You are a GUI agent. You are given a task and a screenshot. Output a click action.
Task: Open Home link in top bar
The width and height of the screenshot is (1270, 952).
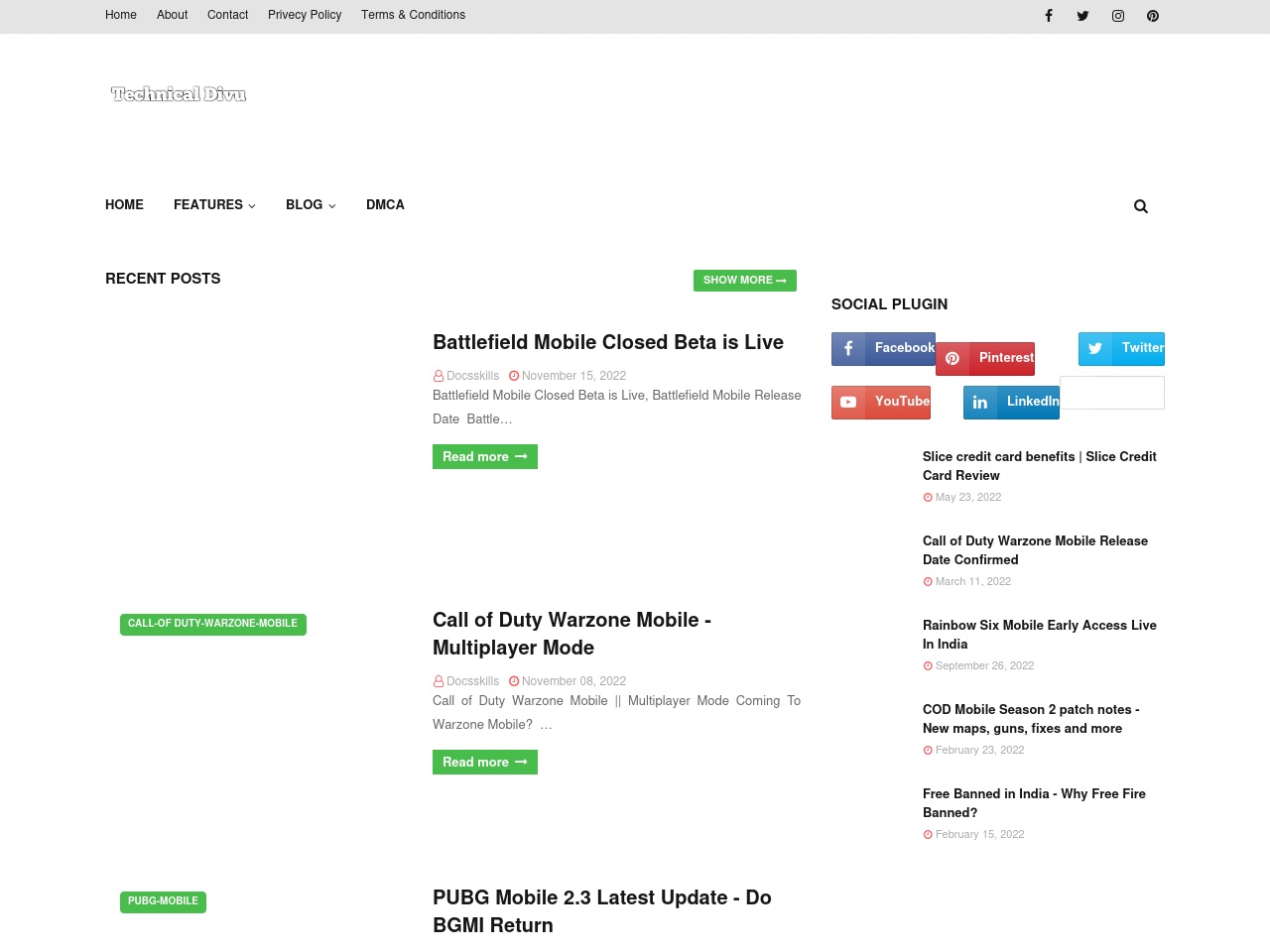(121, 15)
